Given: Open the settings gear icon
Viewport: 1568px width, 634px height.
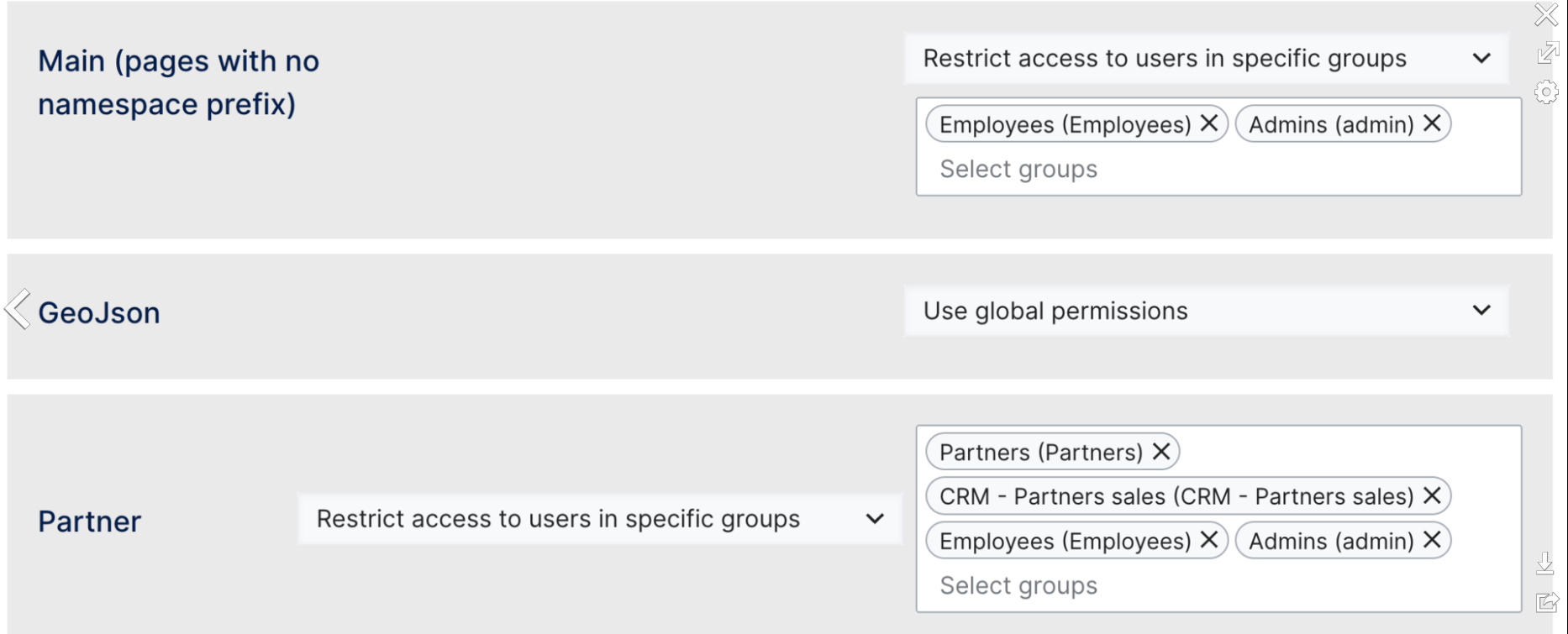Looking at the screenshot, I should click(x=1546, y=92).
